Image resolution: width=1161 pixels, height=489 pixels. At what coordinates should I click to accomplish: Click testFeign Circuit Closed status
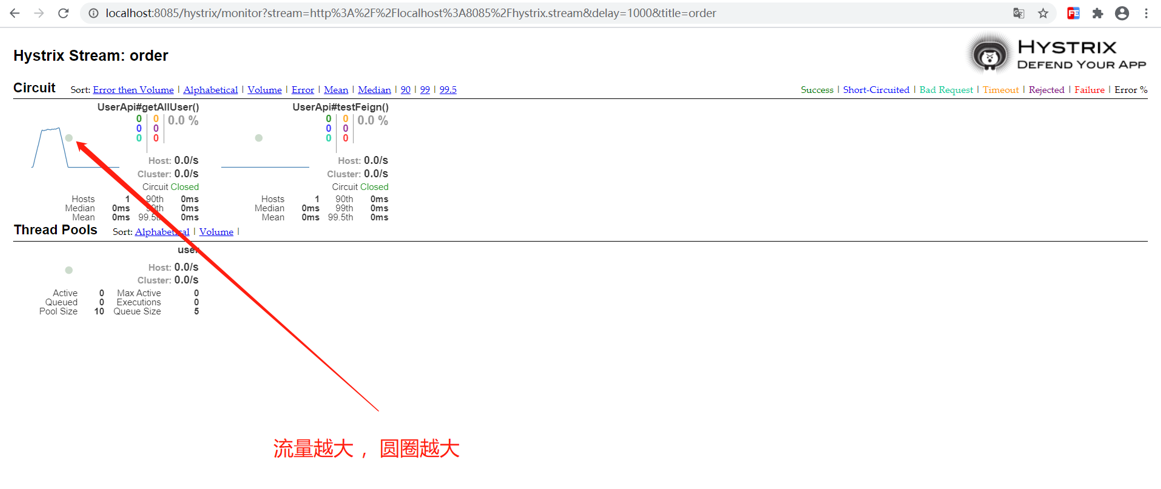[360, 187]
